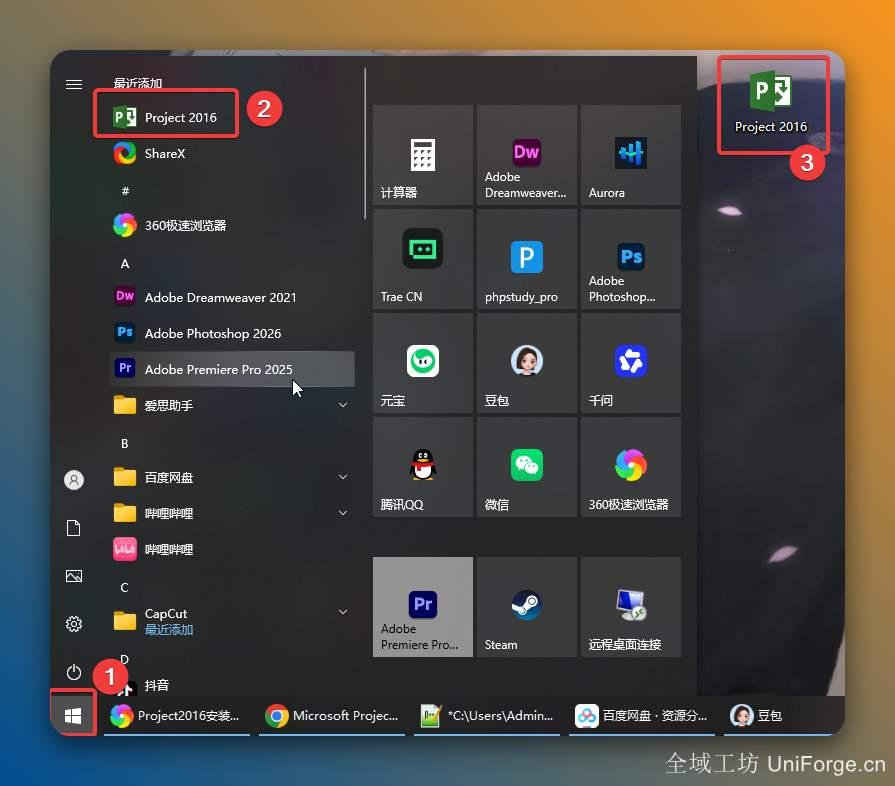Expand the 百度网盘 folder
Viewport: 895px width, 786px height.
(232, 477)
